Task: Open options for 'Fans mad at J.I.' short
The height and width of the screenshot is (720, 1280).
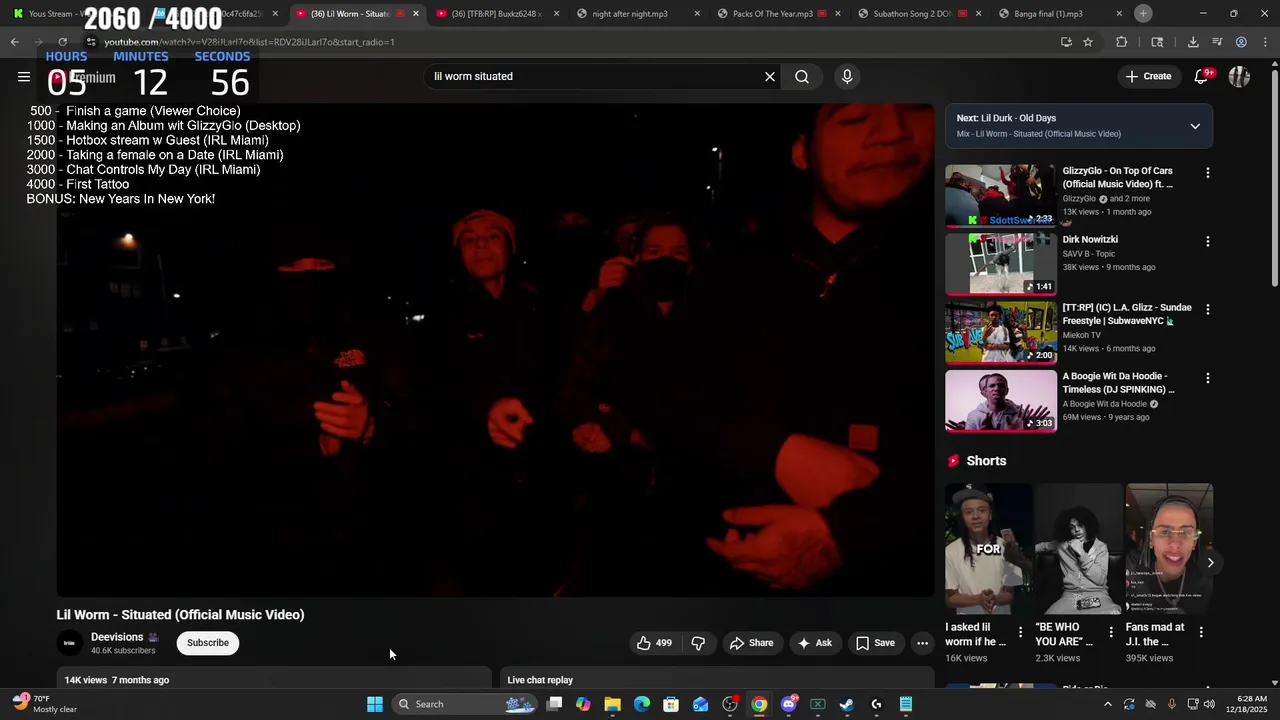Action: (x=1201, y=632)
